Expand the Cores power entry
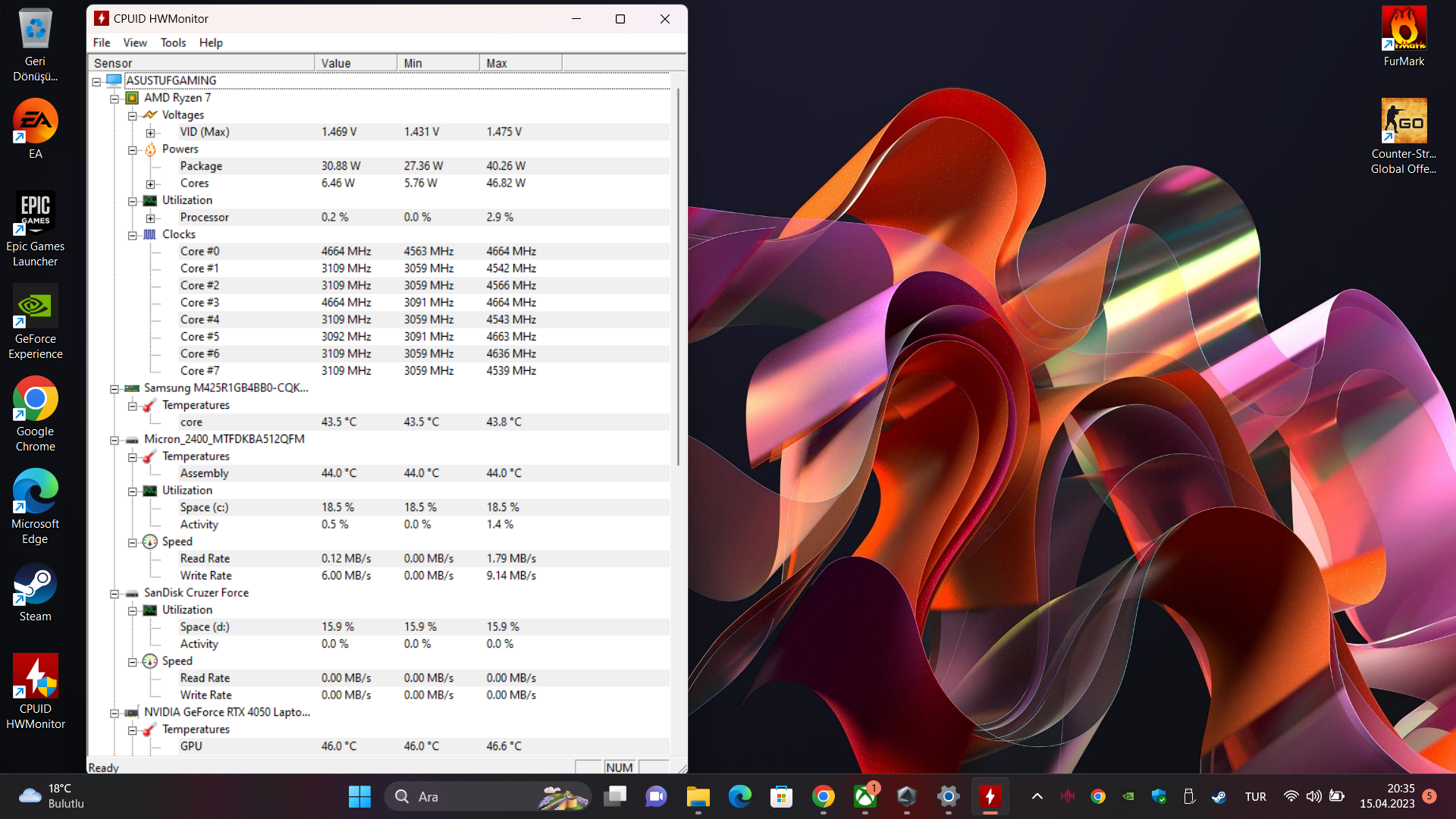 [150, 184]
